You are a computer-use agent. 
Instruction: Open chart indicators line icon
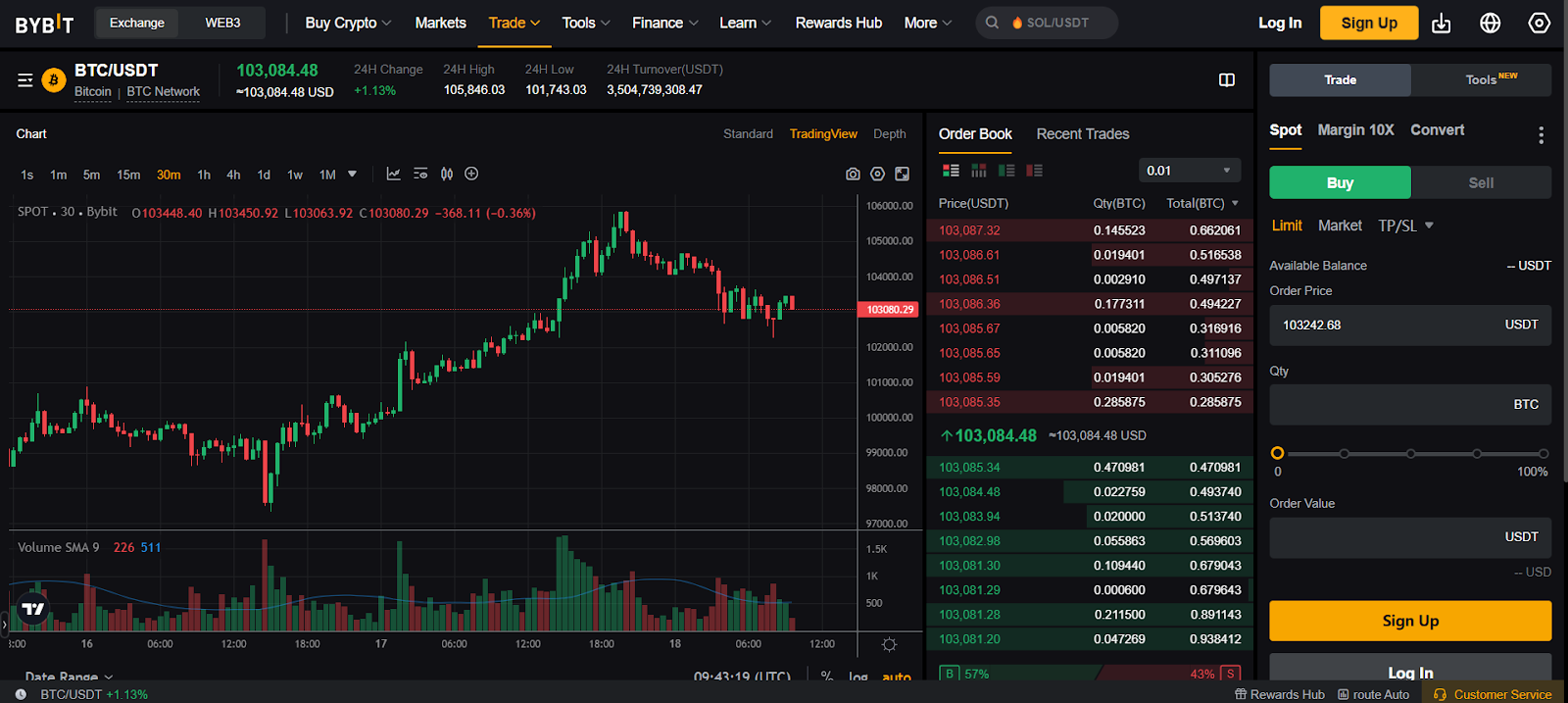point(393,174)
